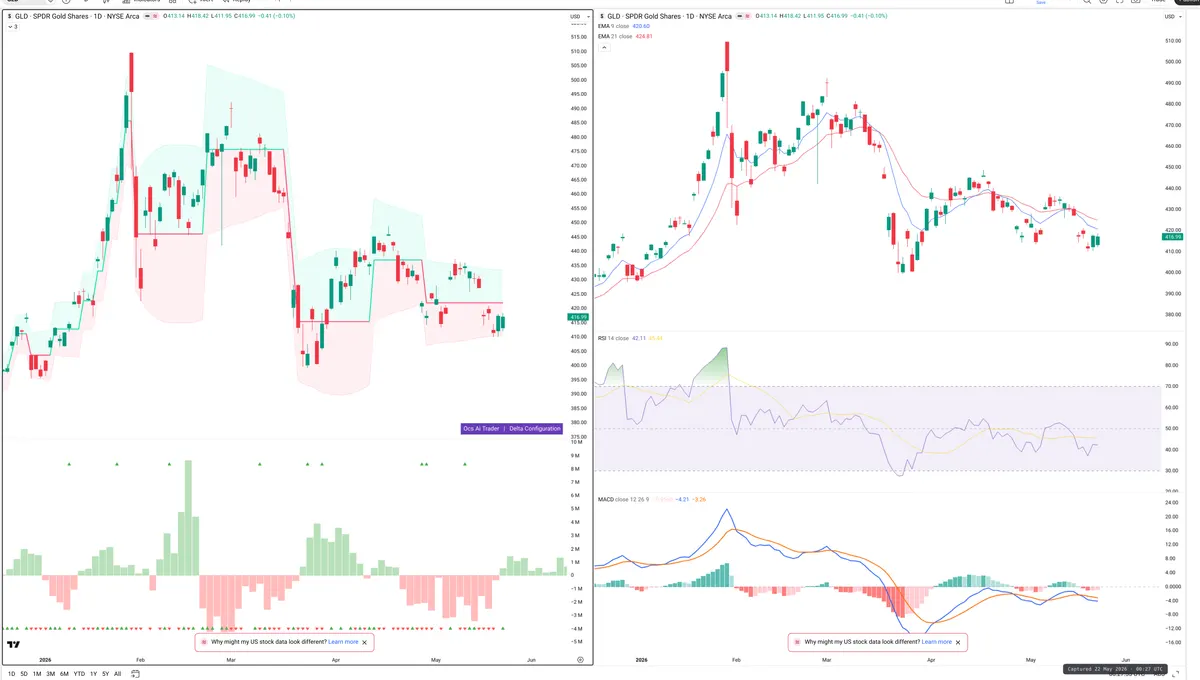Select the 3M time range
The width and height of the screenshot is (1200, 680).
(x=50, y=674)
